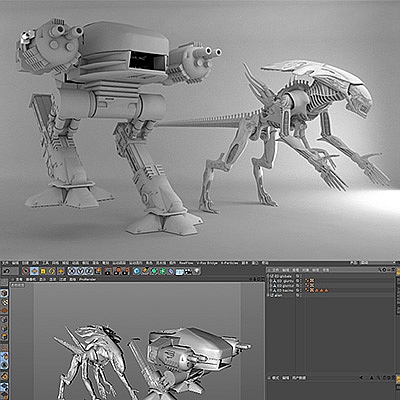Open the RealFlow menu

[187, 263]
